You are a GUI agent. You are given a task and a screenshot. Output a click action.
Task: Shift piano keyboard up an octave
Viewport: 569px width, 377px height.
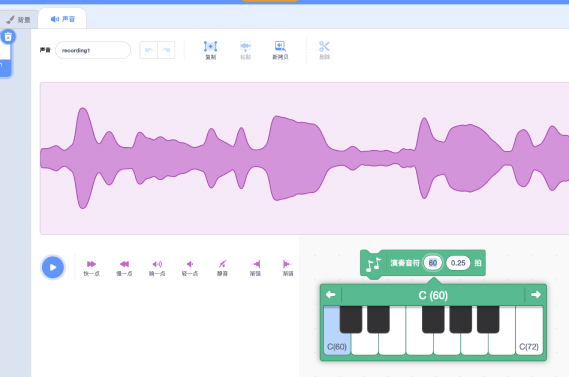pyautogui.click(x=536, y=295)
